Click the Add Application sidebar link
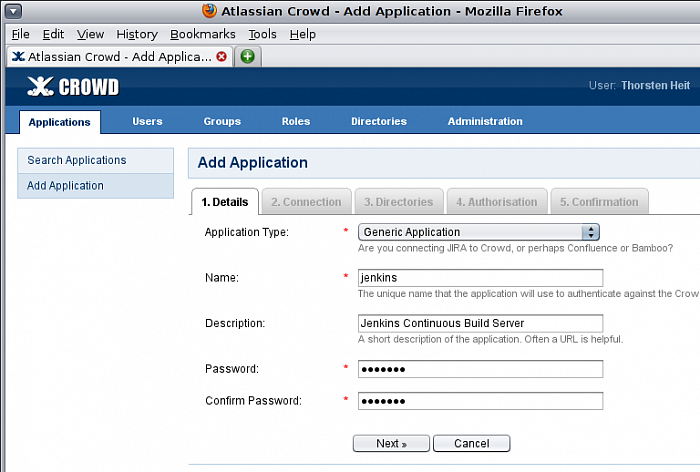Viewport: 700px width, 472px height. point(65,185)
